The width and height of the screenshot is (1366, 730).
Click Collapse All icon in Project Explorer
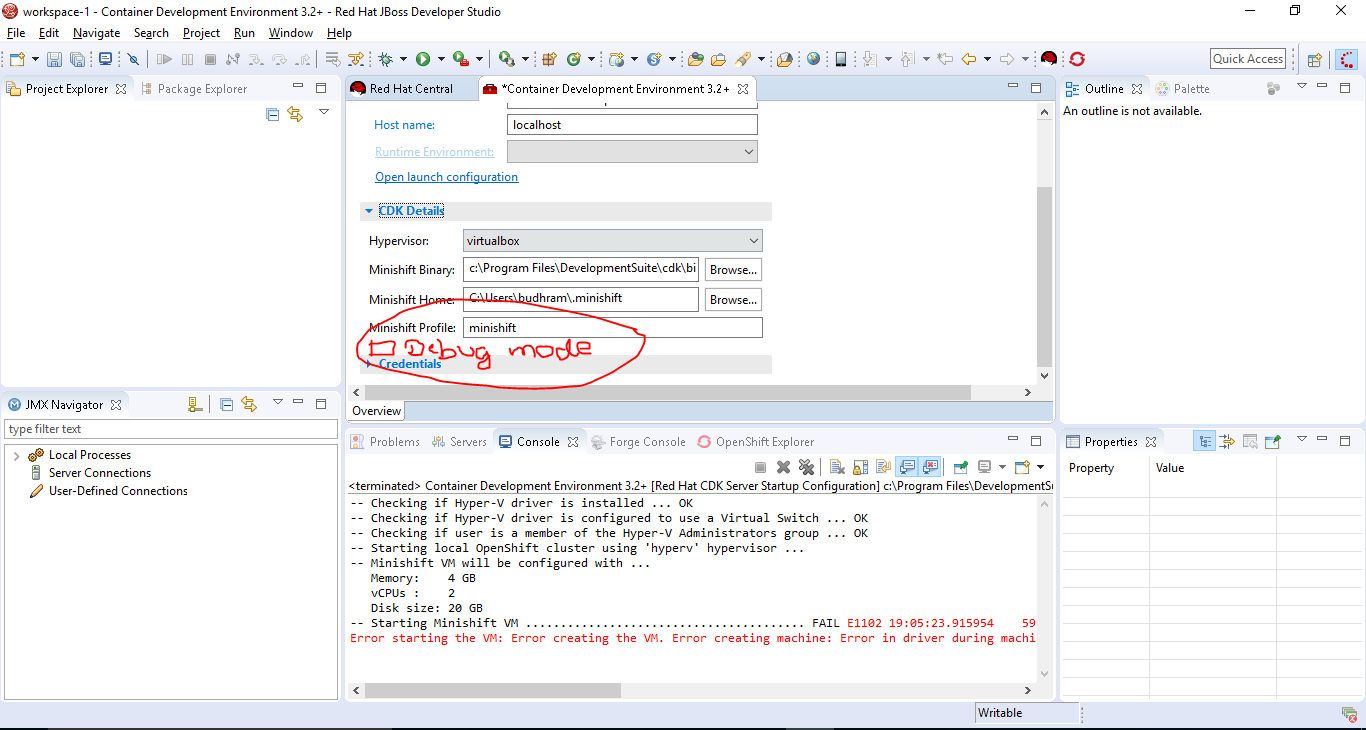click(273, 114)
